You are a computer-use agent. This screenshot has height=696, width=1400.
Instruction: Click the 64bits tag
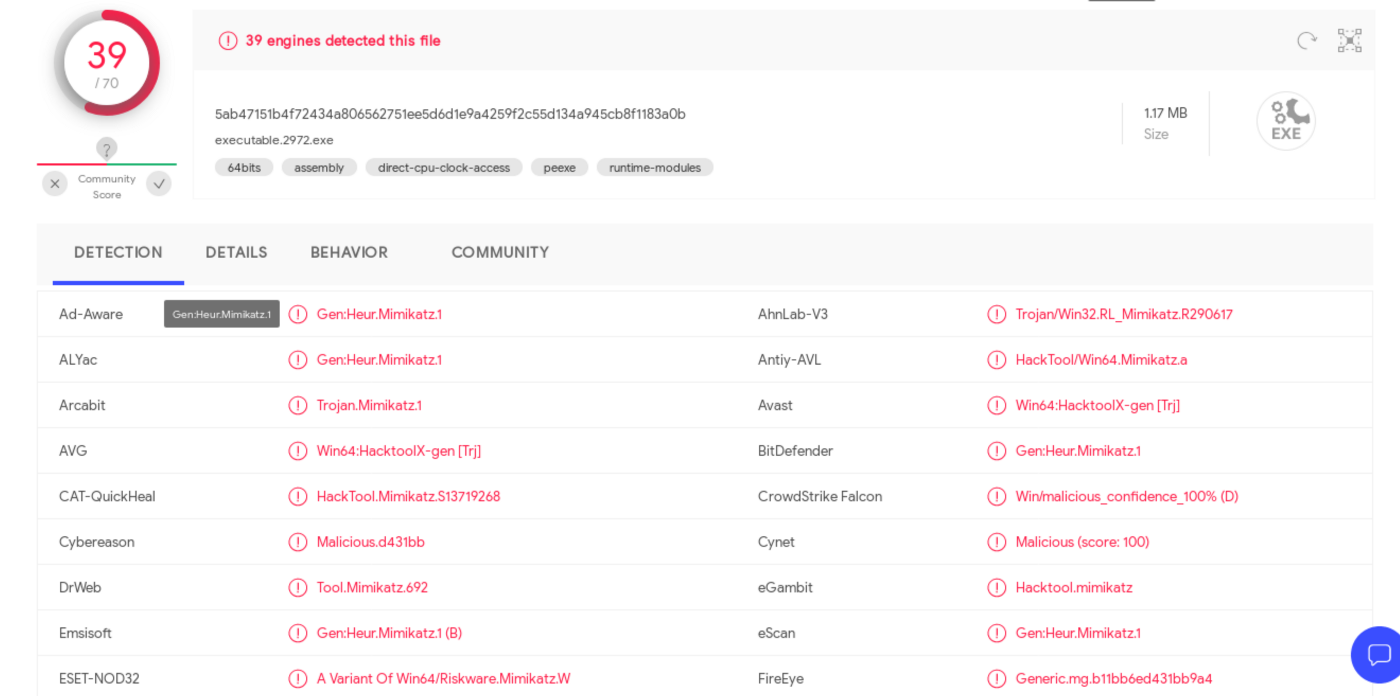[244, 168]
